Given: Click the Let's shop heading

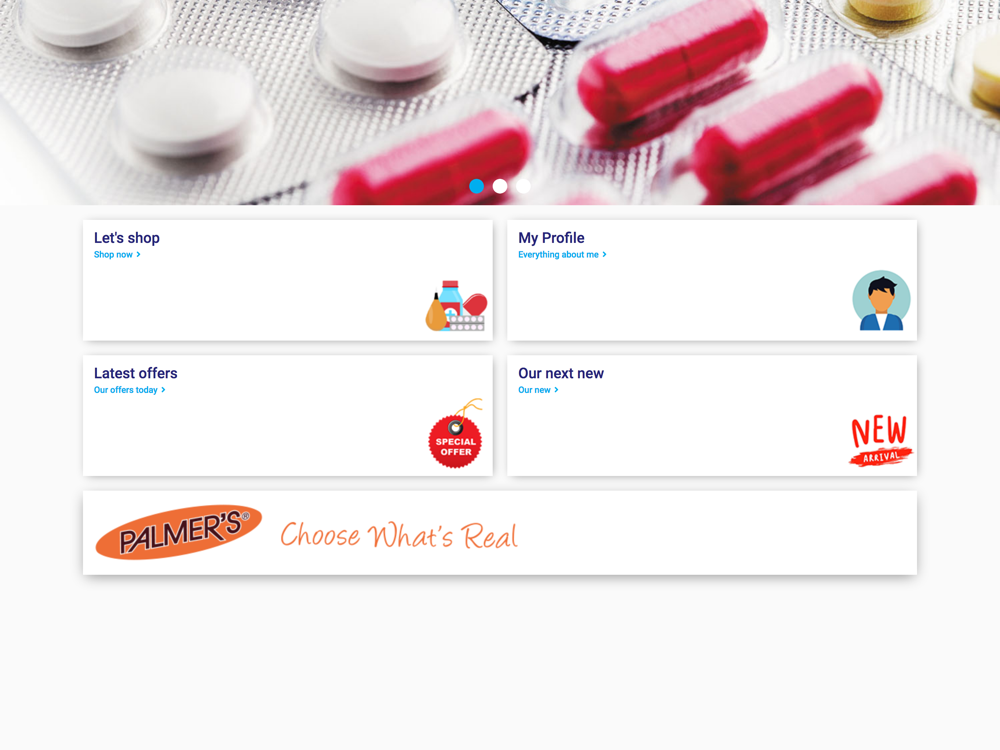Looking at the screenshot, I should (x=127, y=238).
